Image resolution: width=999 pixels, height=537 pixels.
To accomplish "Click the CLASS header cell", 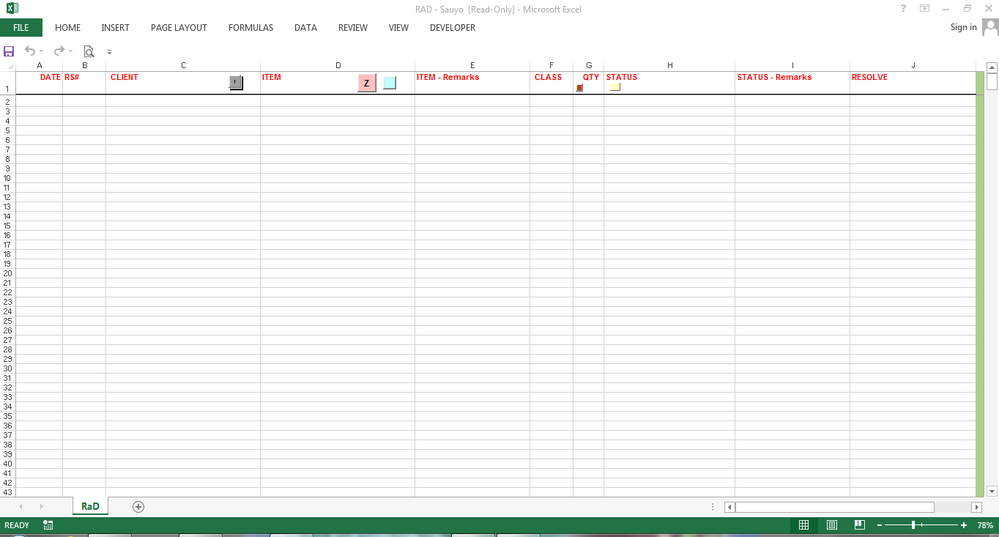I will (551, 83).
